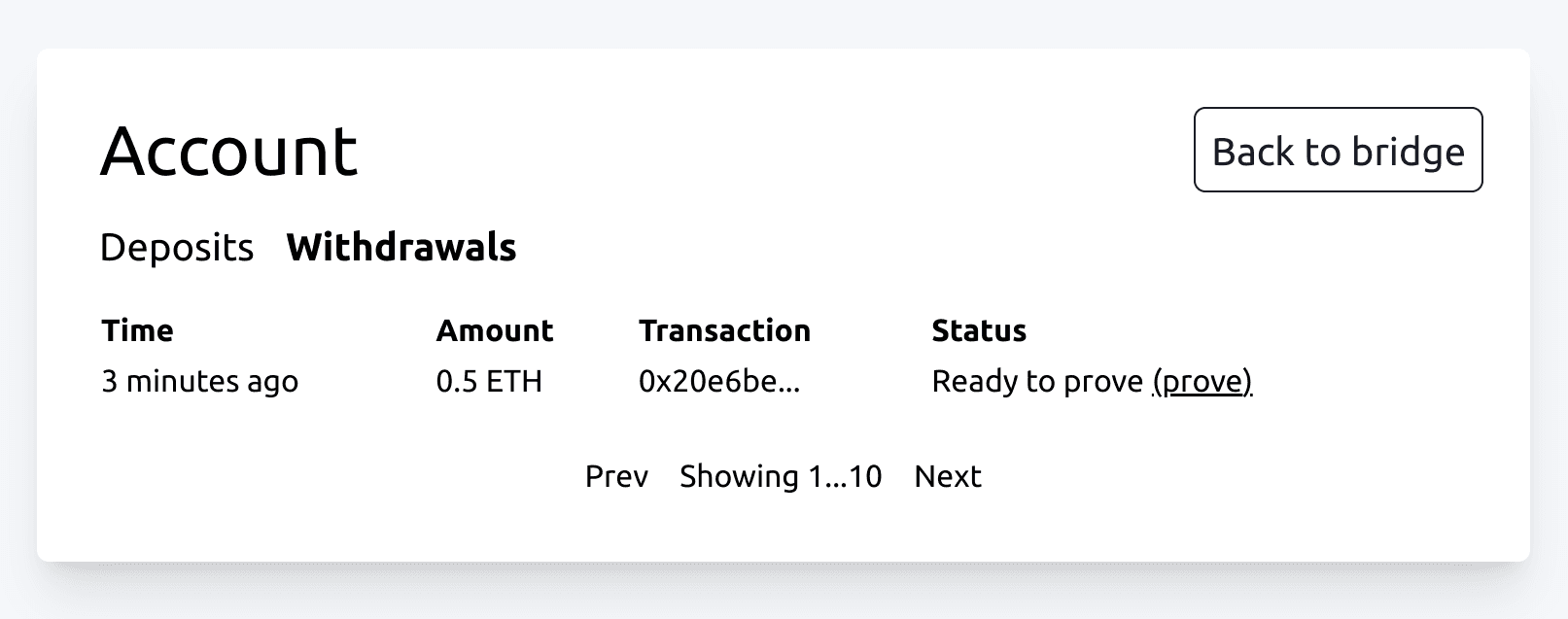Click the 3 minutes ago timestamp
Viewport: 1568px width, 619px height.
tap(199, 381)
